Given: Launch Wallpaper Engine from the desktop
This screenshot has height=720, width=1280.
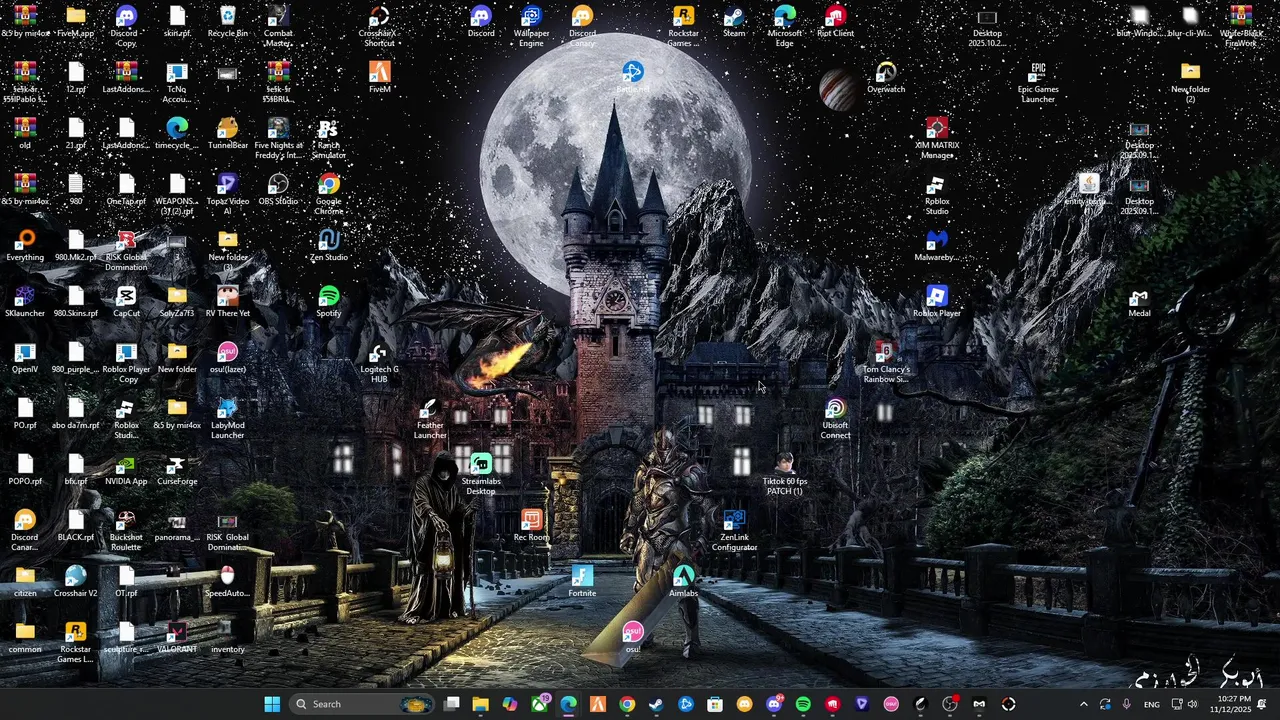Looking at the screenshot, I should coord(531,26).
